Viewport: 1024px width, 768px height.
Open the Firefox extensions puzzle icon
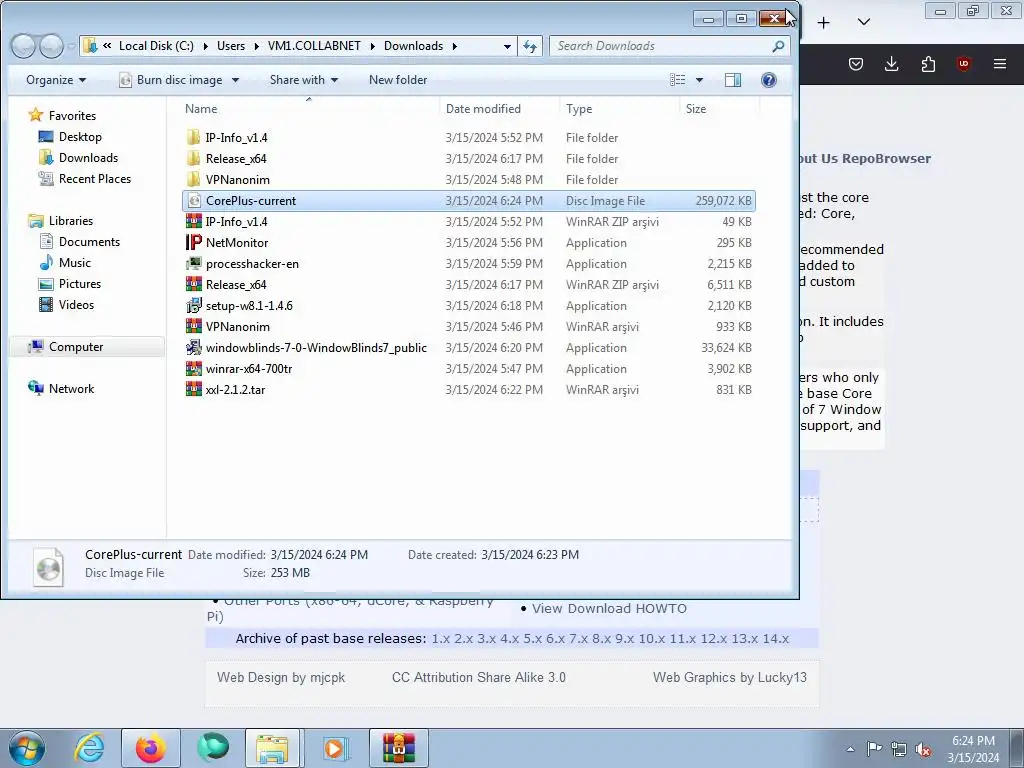tap(928, 63)
